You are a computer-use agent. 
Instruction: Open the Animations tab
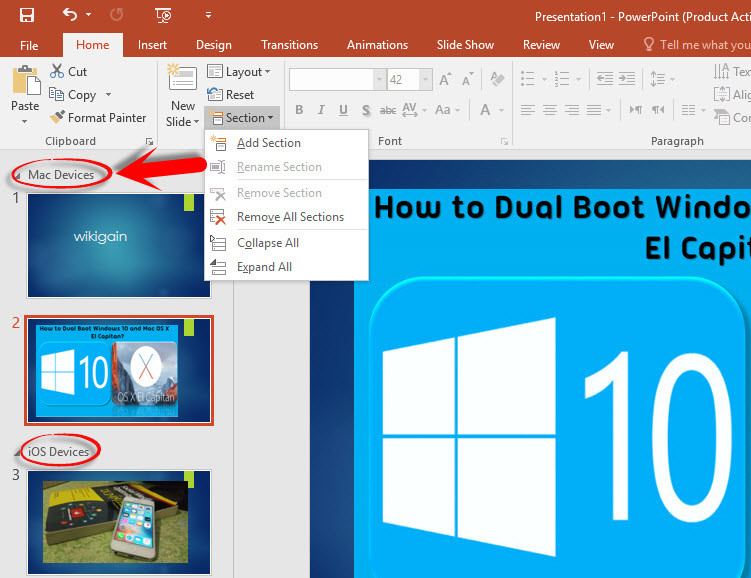[377, 45]
